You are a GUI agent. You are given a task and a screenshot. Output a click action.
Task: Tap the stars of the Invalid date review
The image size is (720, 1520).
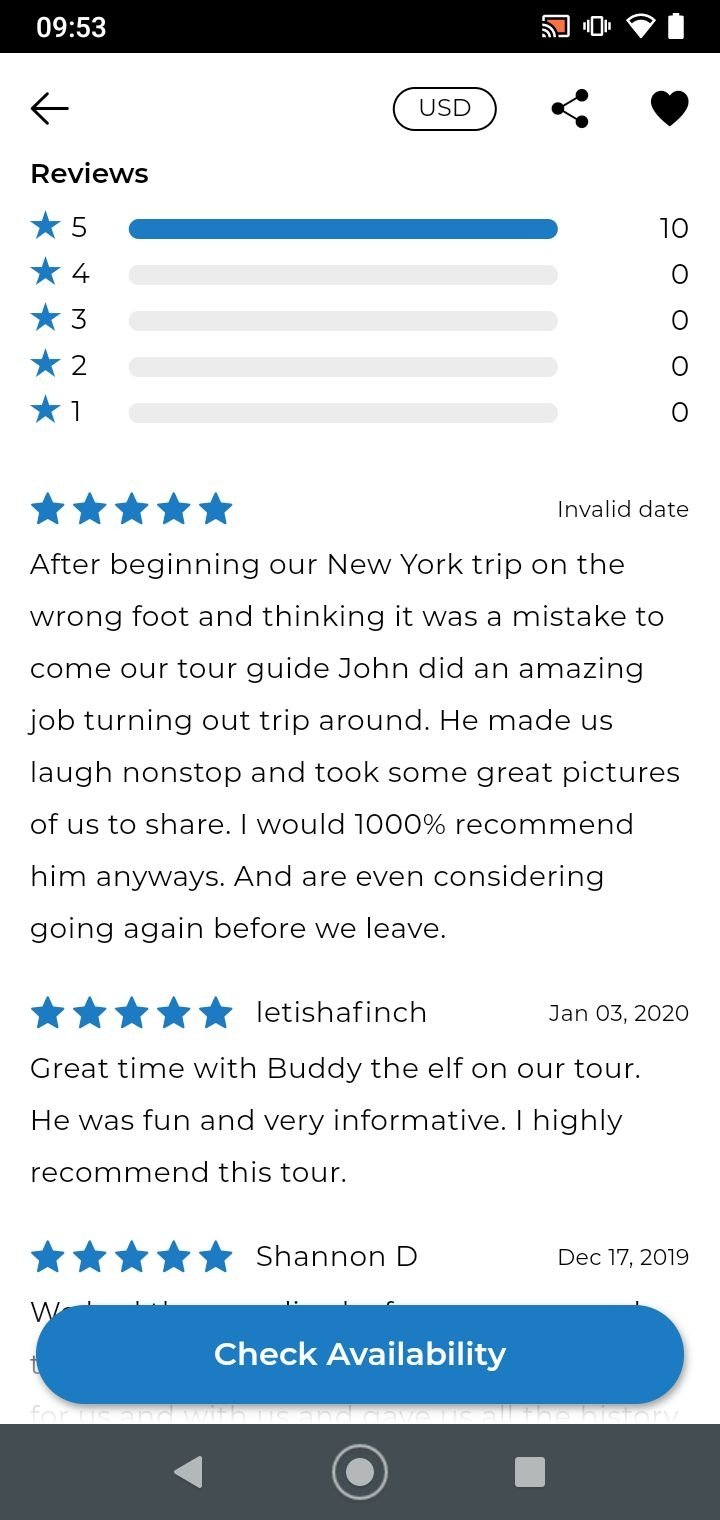(x=131, y=509)
